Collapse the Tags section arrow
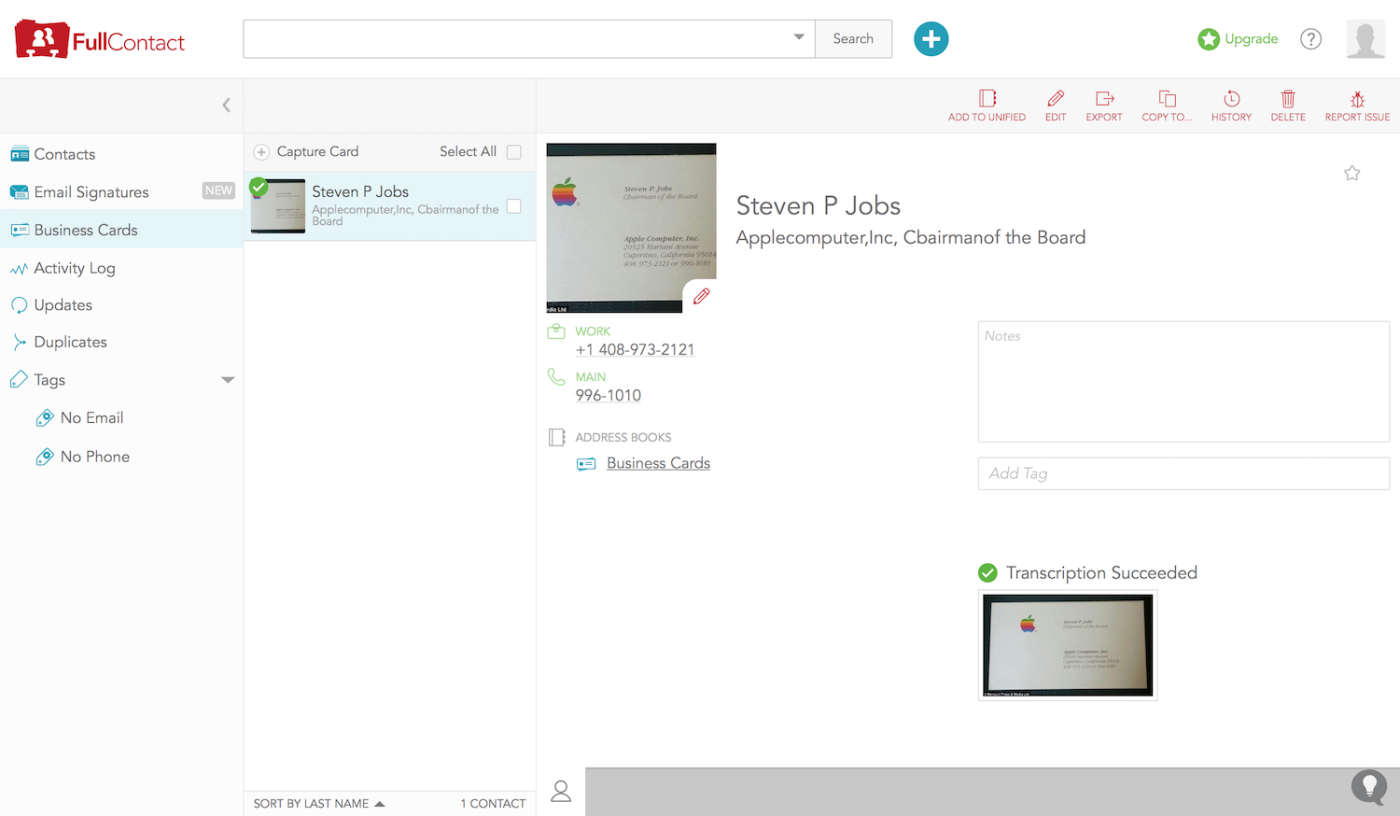This screenshot has height=816, width=1400. pyautogui.click(x=228, y=380)
